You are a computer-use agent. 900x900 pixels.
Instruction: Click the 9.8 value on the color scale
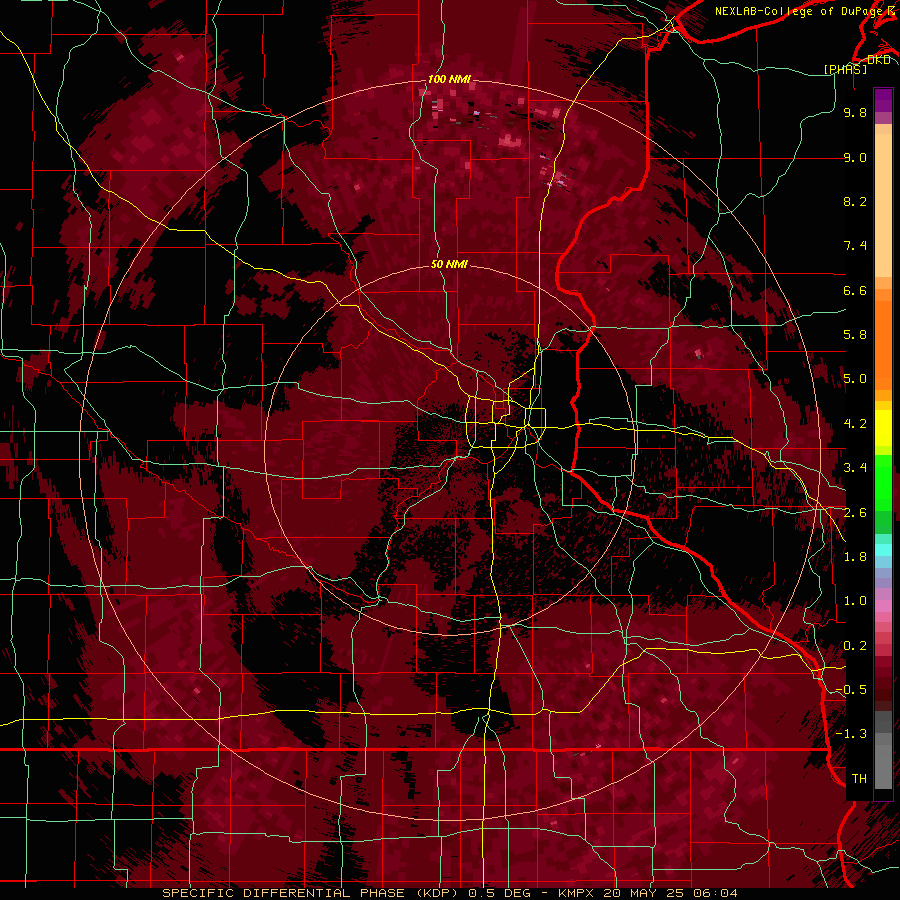855,112
